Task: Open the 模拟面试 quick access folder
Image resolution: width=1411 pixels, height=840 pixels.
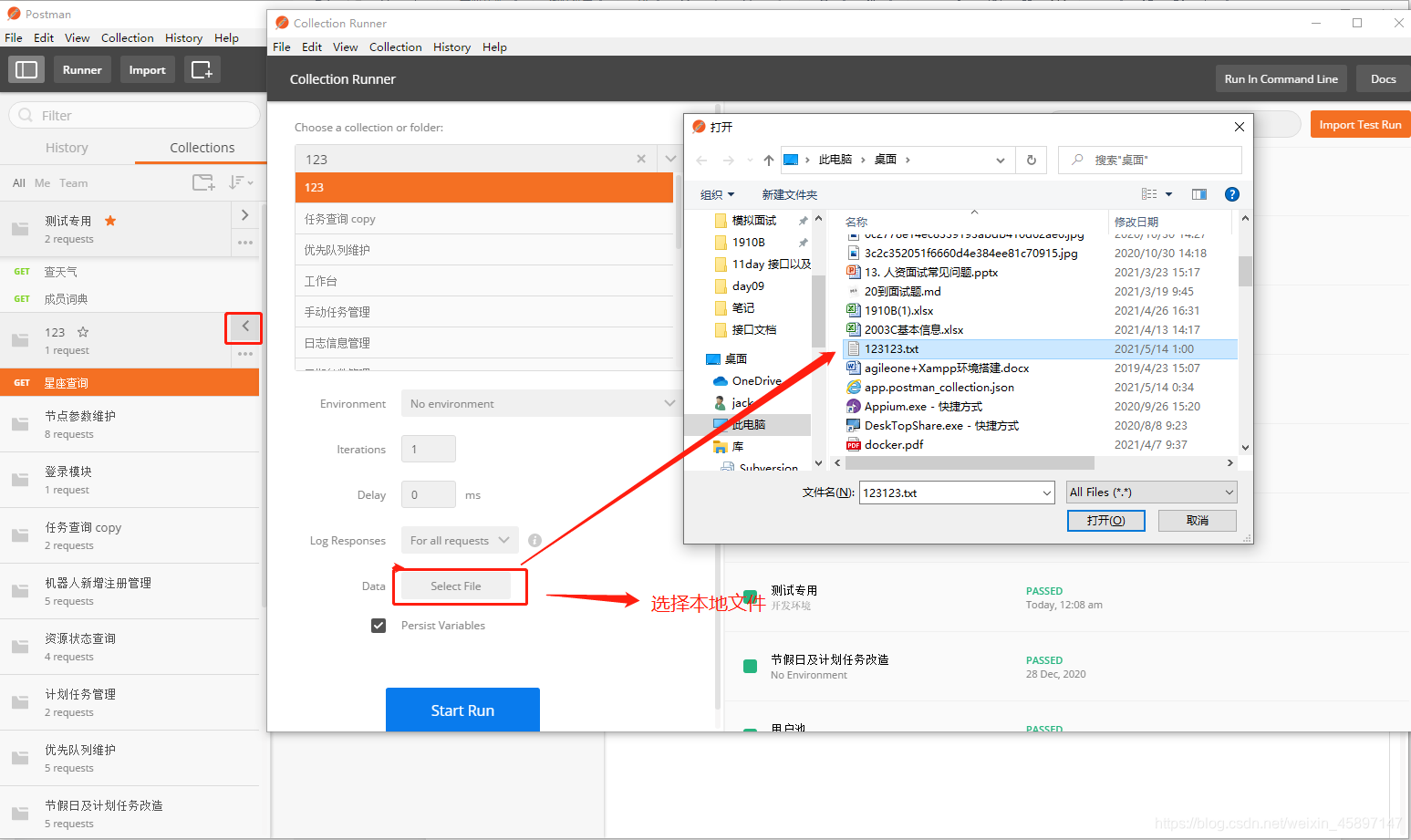Action: (754, 220)
